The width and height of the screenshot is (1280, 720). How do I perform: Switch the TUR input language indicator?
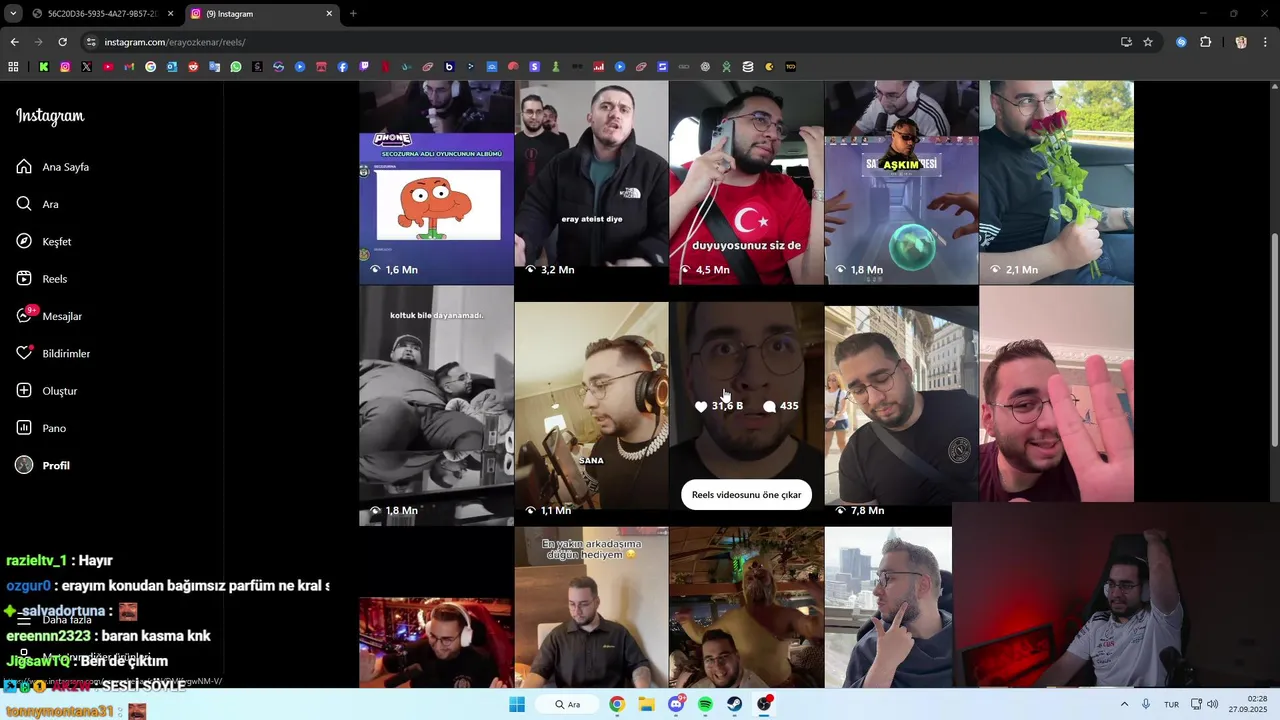tap(1171, 704)
